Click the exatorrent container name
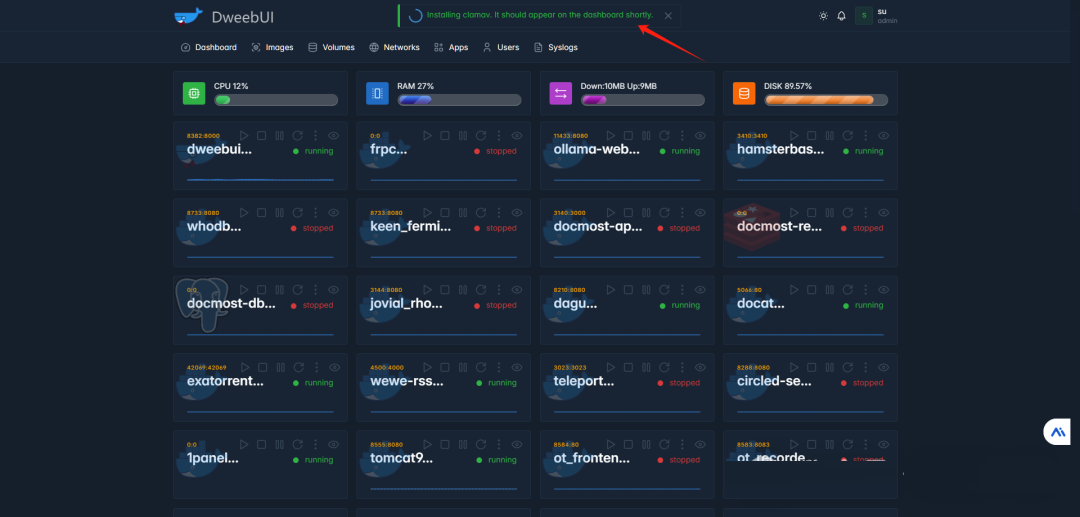This screenshot has height=517, width=1080. [226, 381]
